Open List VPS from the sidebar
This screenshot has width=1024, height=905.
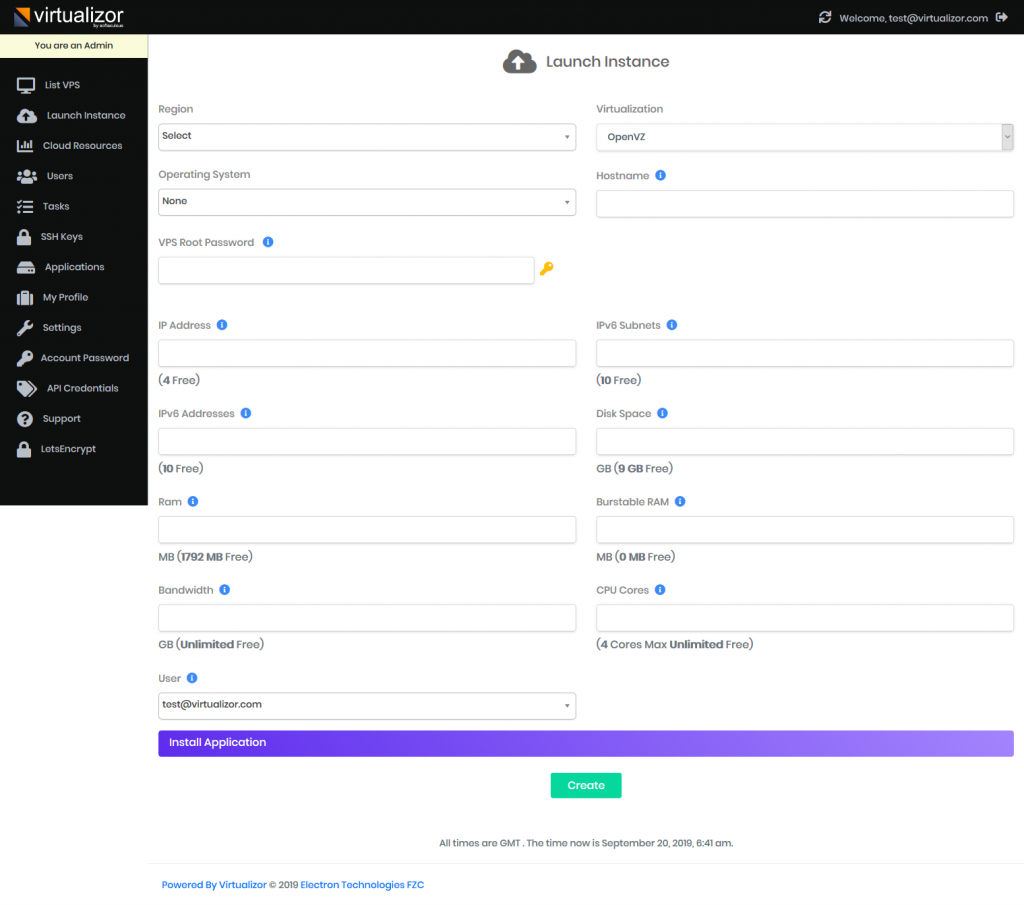pos(60,84)
